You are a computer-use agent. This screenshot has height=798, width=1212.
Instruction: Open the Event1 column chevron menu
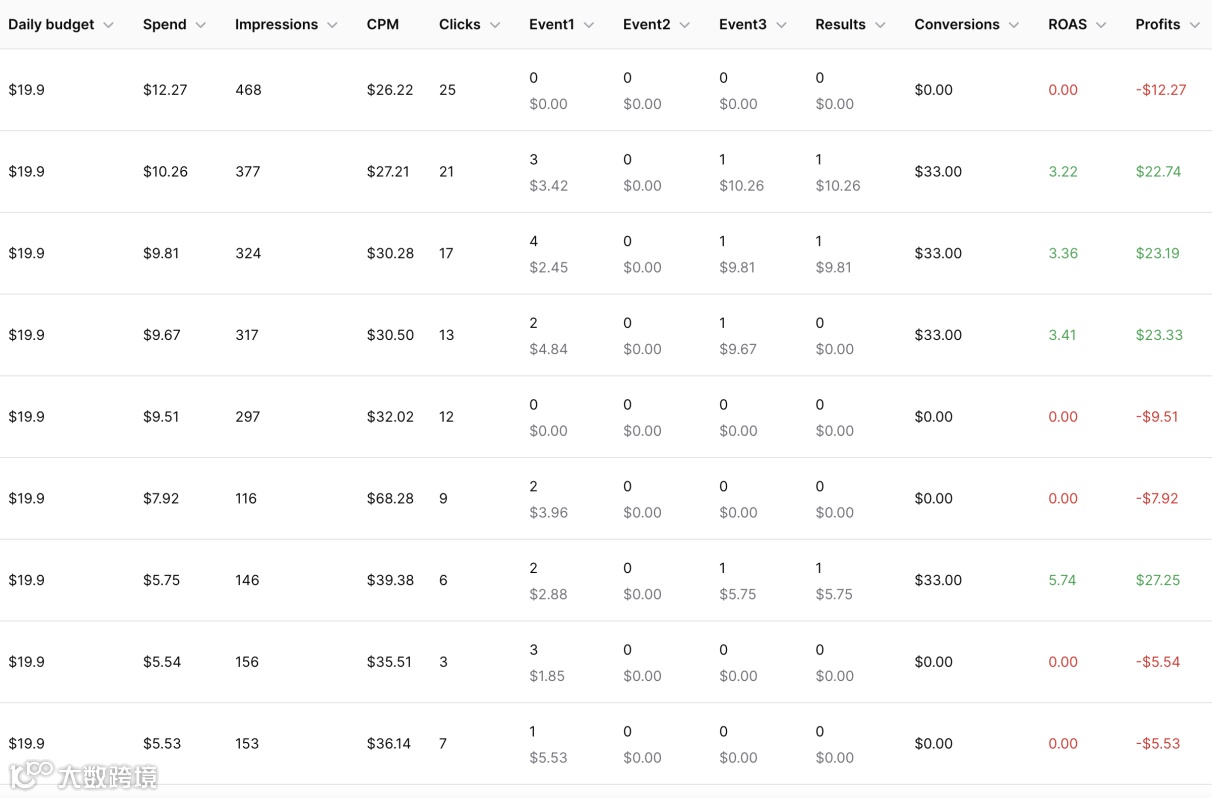(589, 25)
